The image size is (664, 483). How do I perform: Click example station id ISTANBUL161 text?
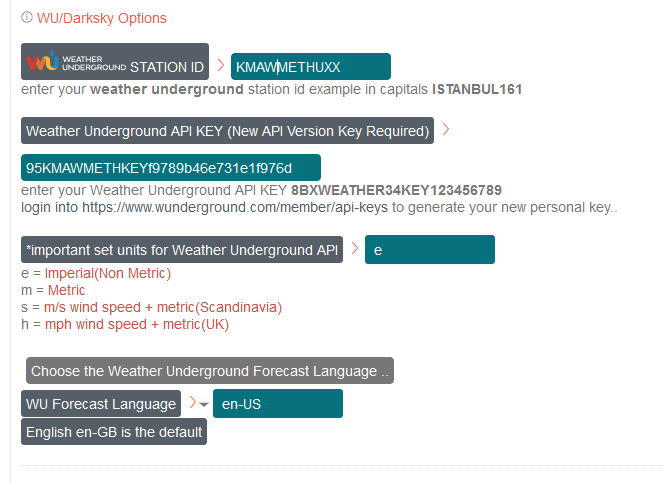point(477,89)
